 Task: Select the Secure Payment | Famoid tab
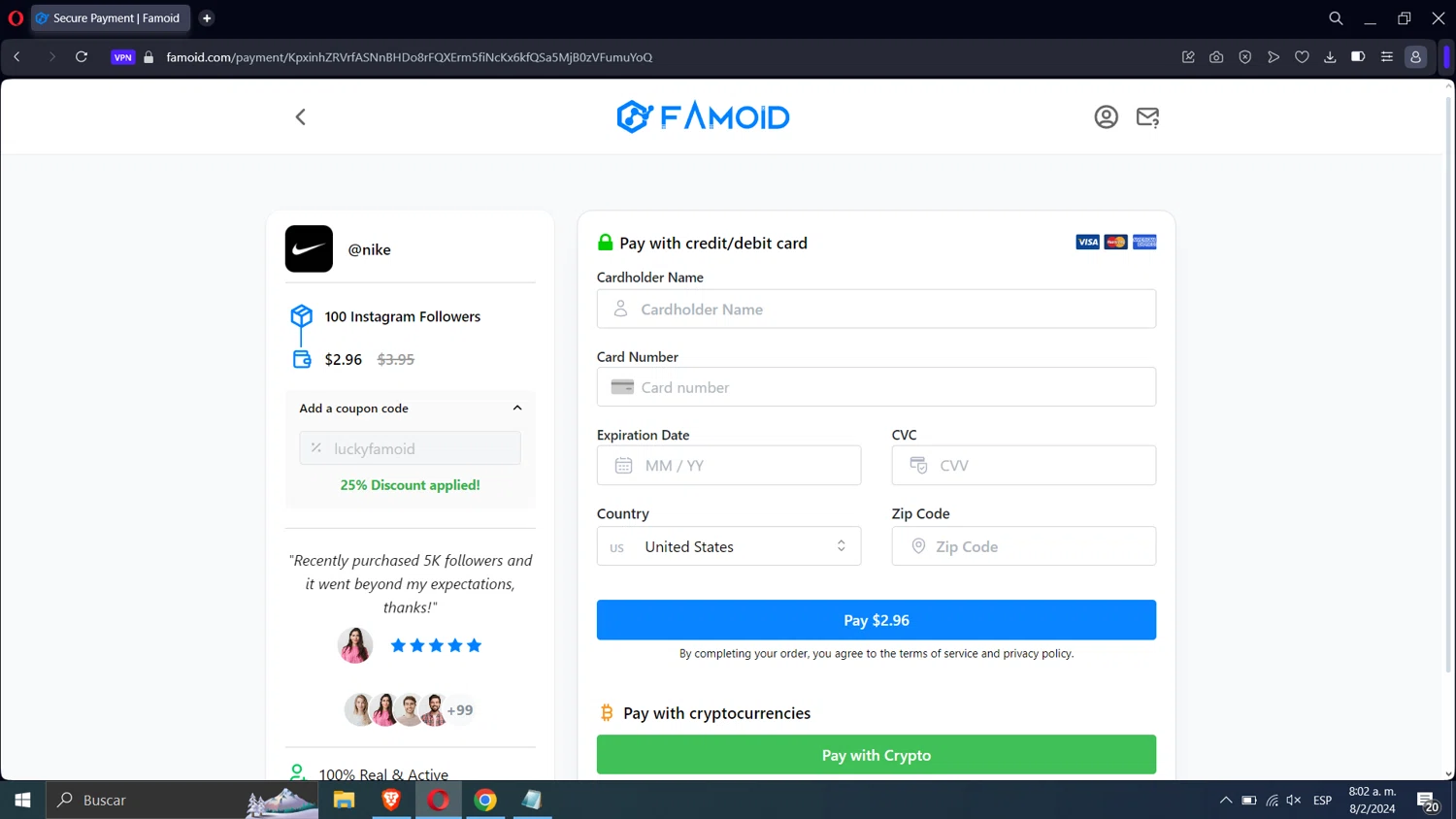(110, 18)
